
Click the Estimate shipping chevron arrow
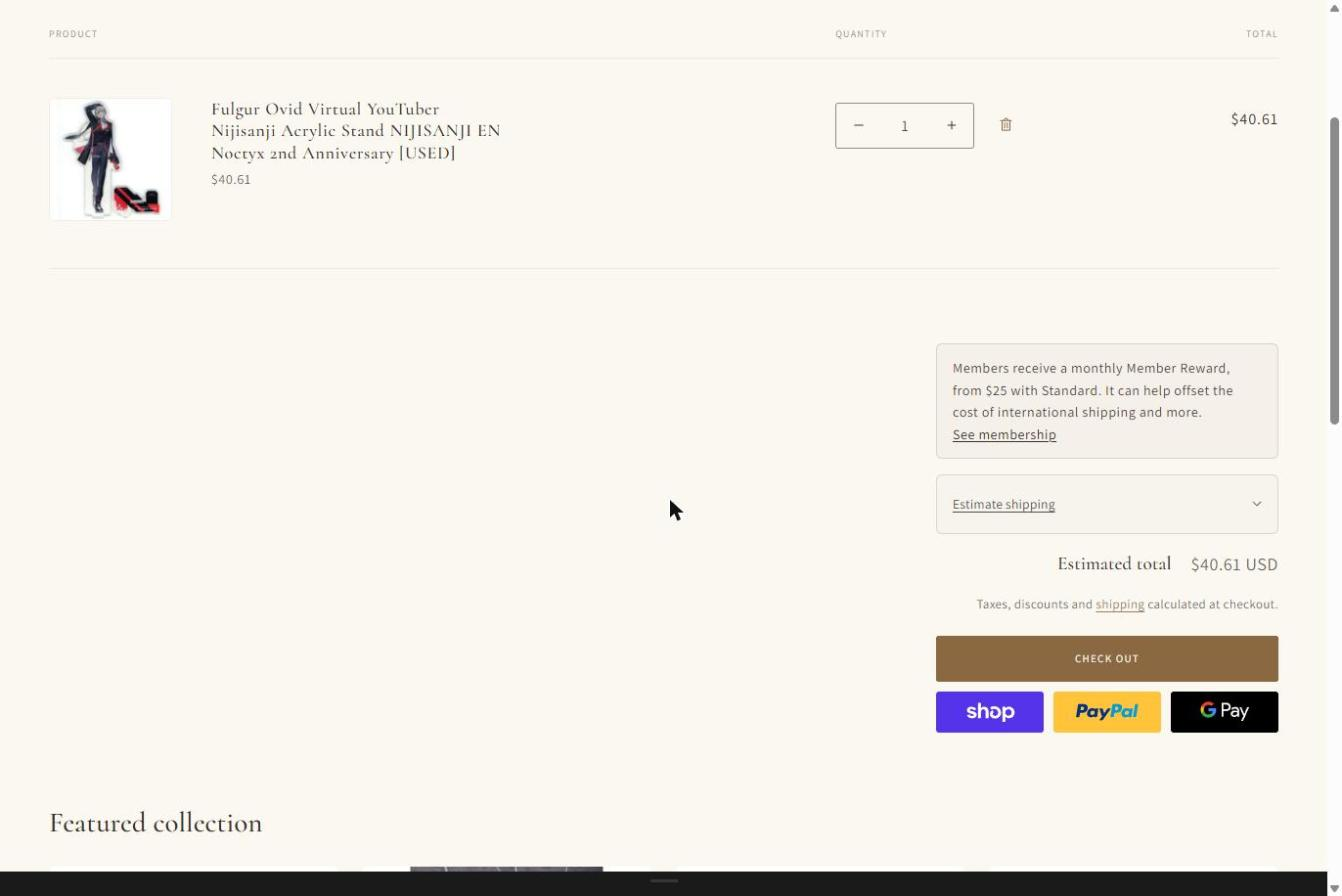[x=1257, y=504]
